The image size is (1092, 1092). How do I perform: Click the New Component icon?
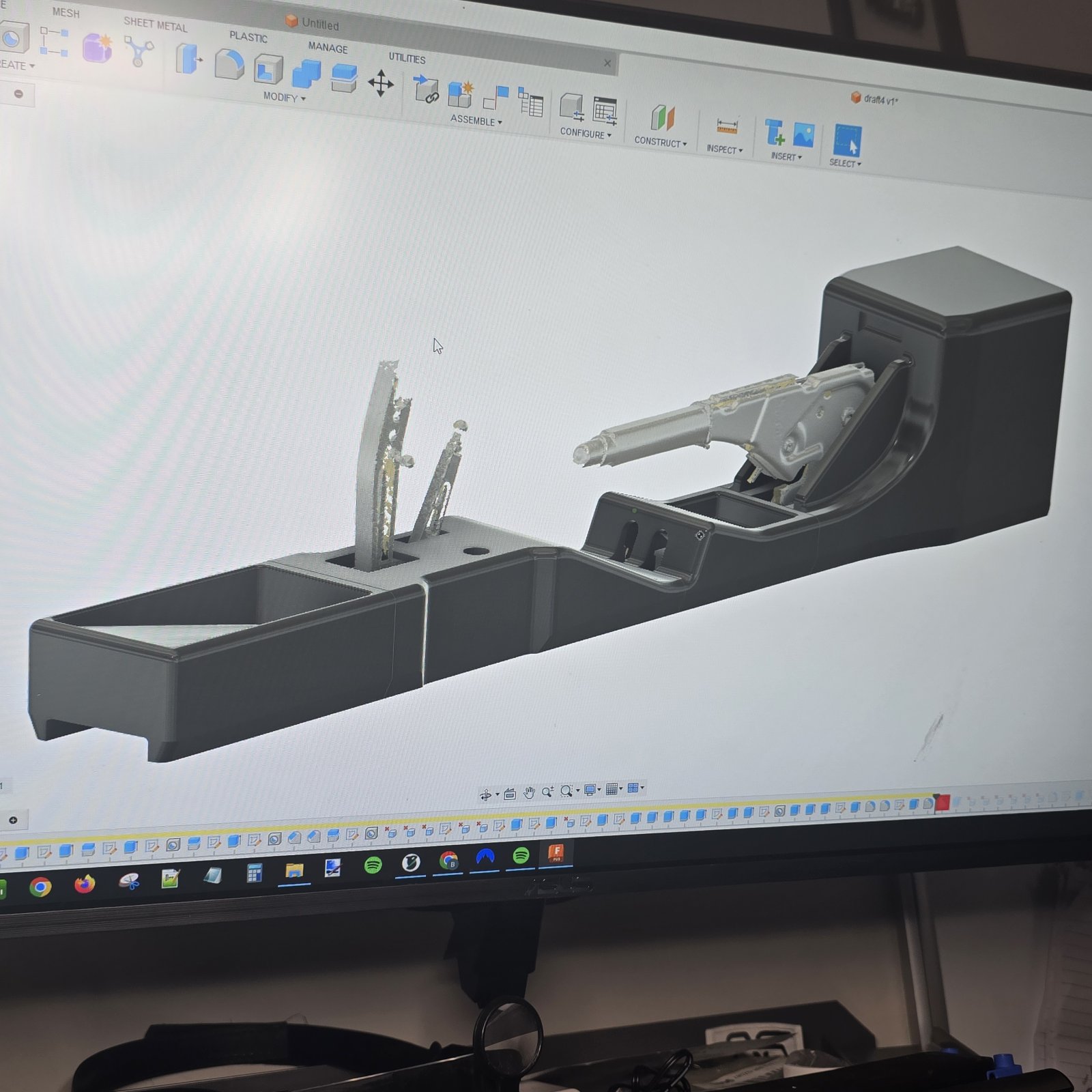pos(461,94)
